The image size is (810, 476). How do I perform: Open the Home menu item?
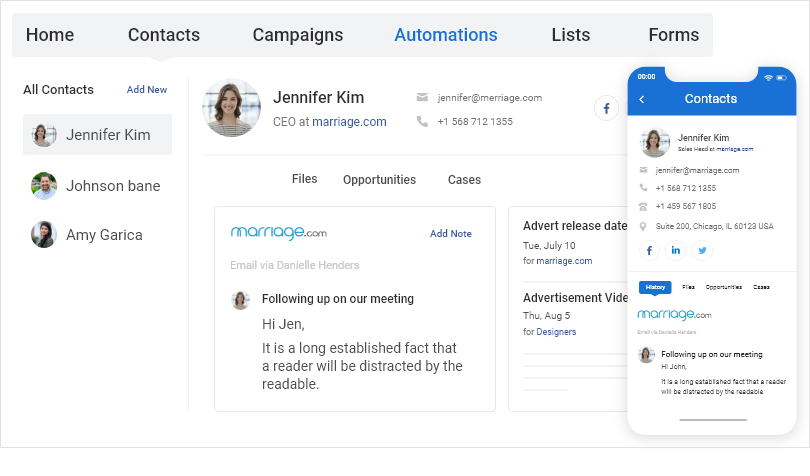[x=50, y=35]
